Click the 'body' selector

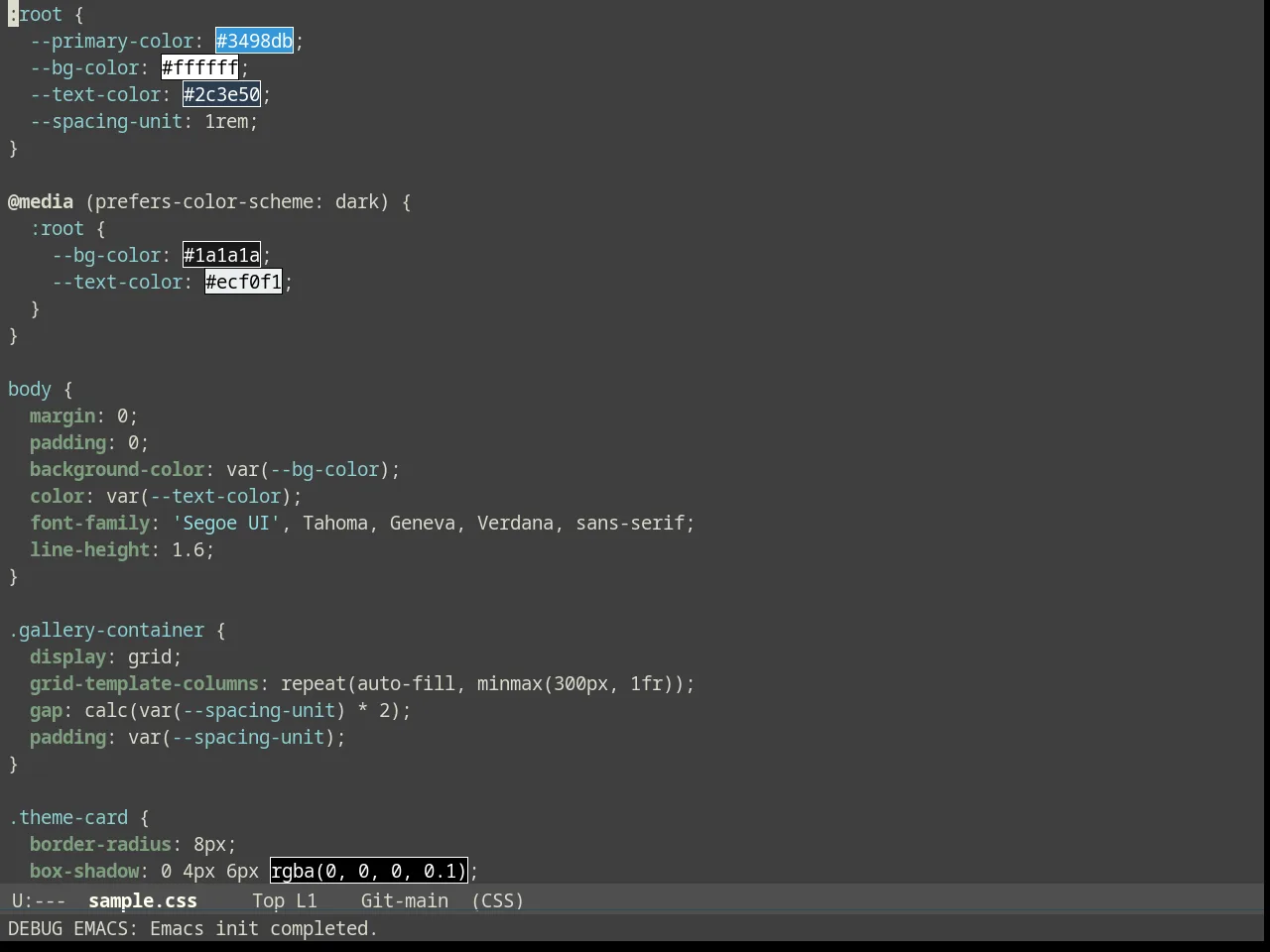coord(30,389)
